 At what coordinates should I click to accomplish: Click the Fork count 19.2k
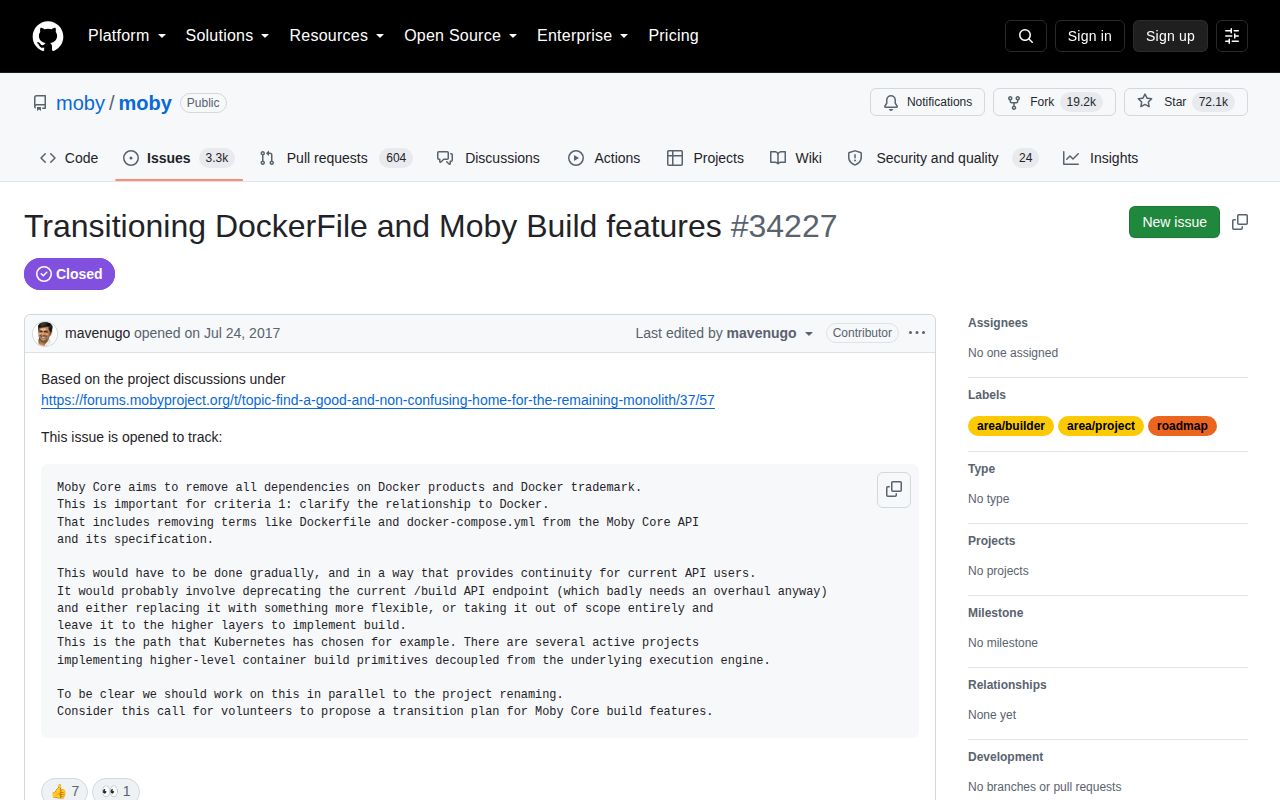[1081, 102]
